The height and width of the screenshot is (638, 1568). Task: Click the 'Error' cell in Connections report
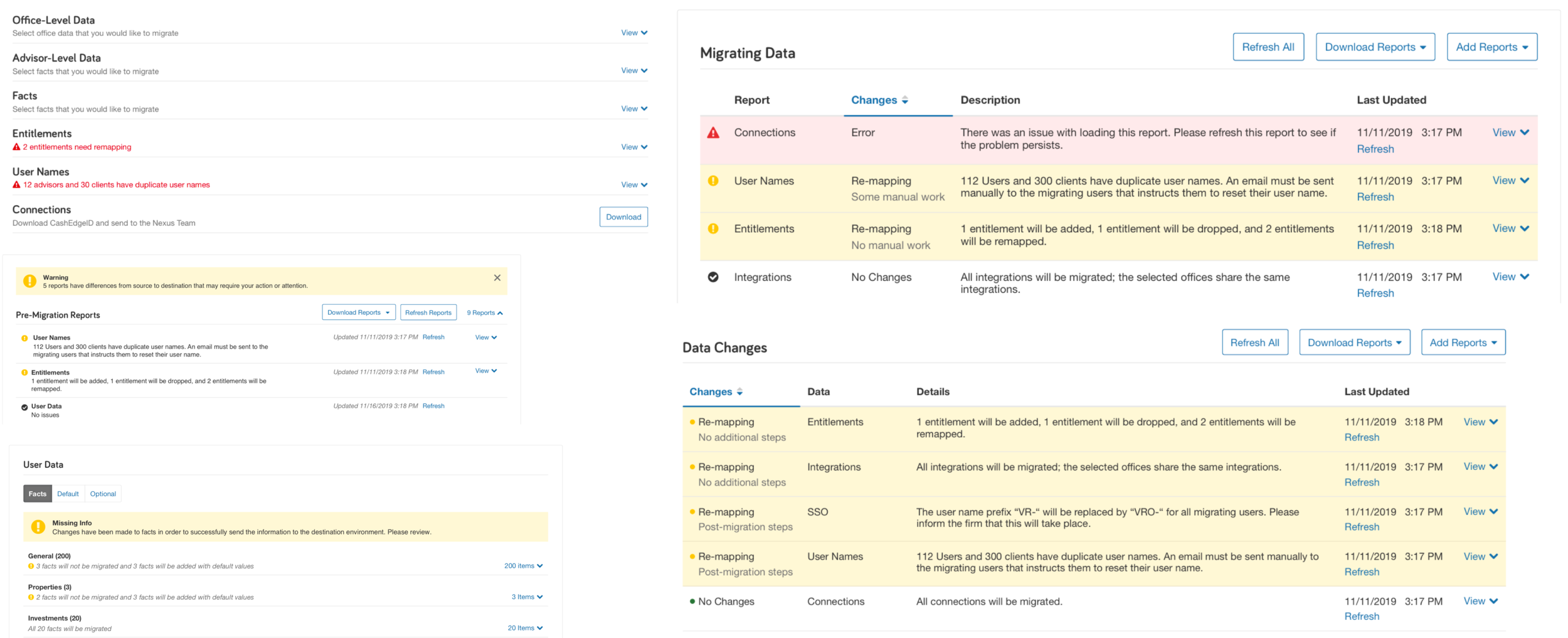pyautogui.click(x=862, y=132)
